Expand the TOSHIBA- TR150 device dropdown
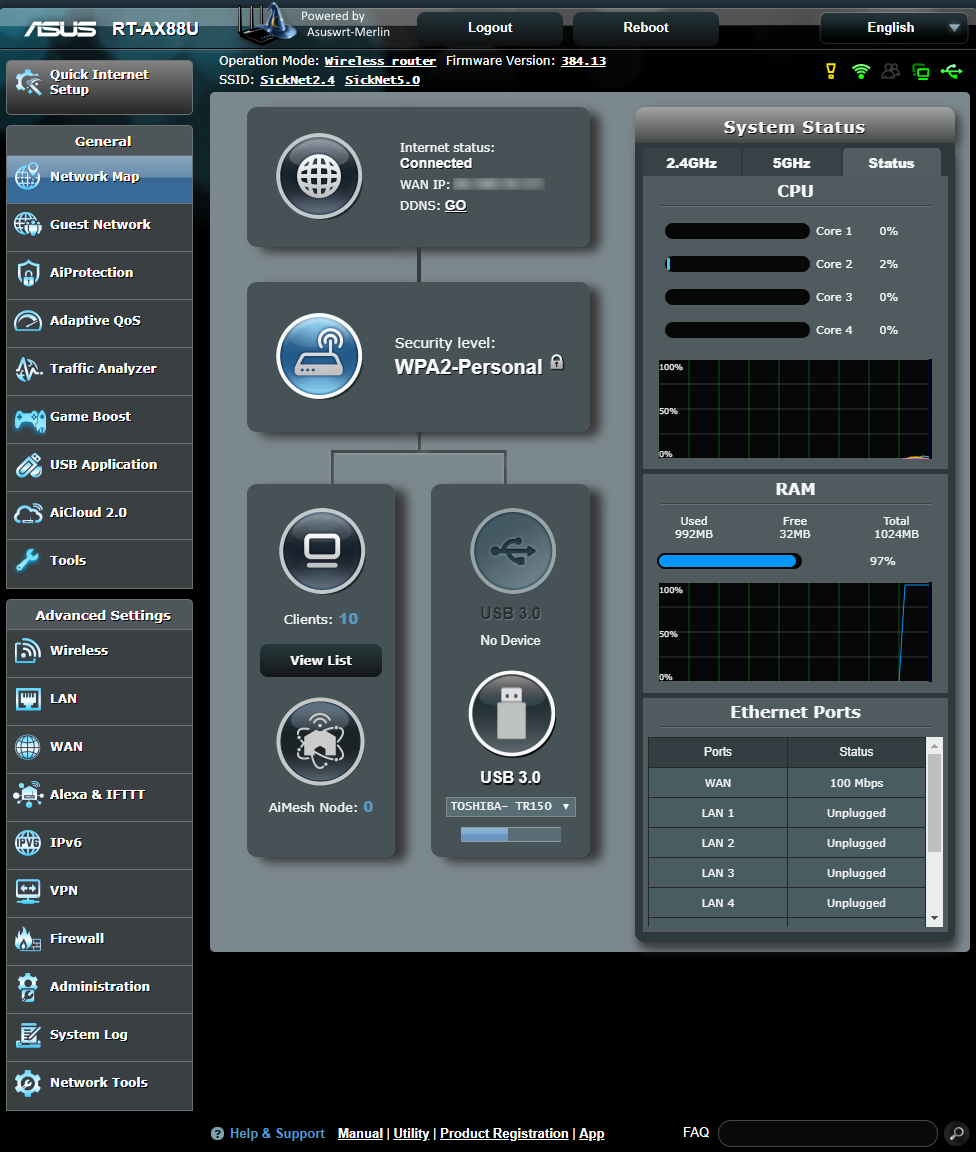Viewport: 976px width, 1152px height. click(511, 807)
